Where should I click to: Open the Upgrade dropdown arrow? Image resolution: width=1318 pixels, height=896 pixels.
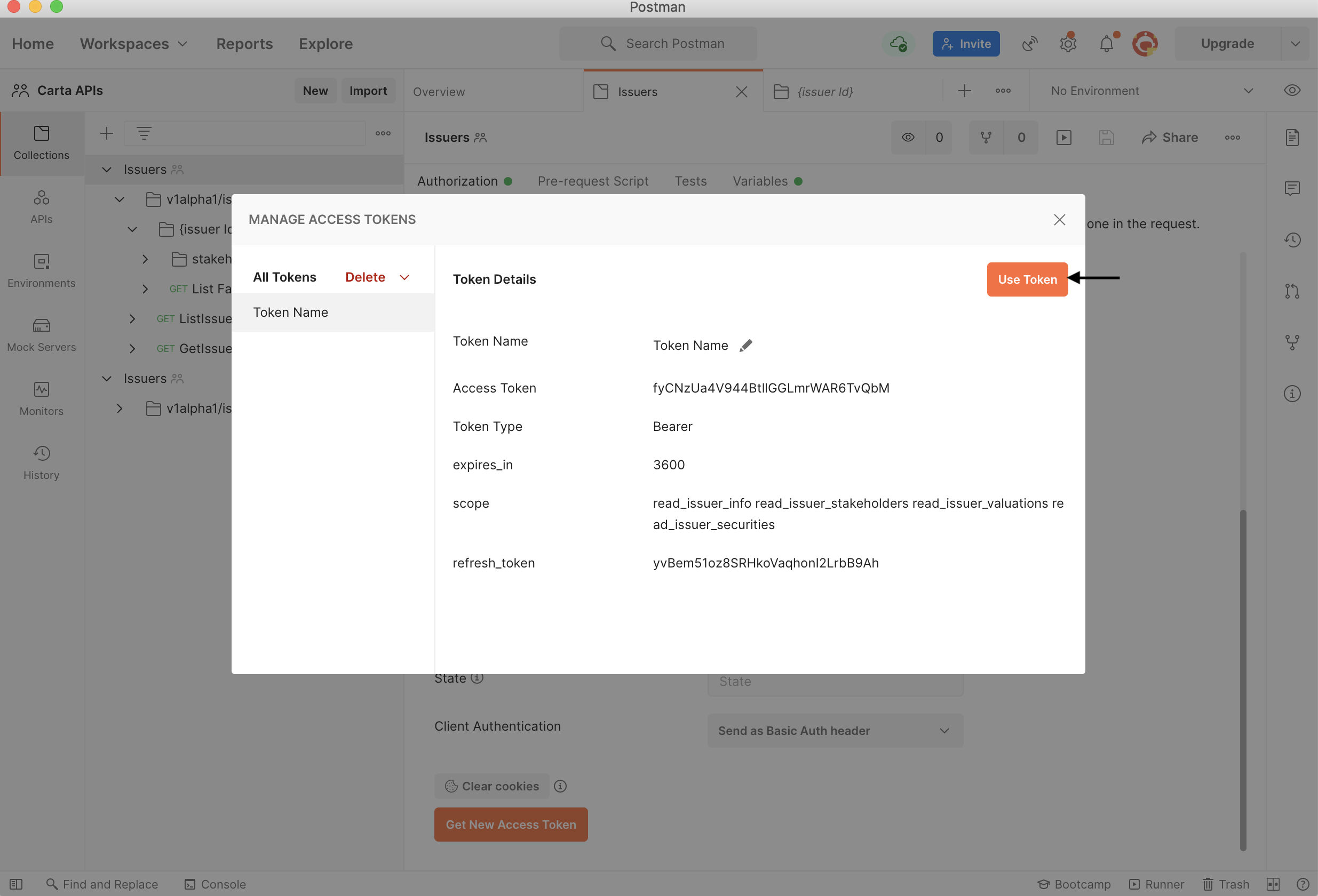(x=1295, y=44)
